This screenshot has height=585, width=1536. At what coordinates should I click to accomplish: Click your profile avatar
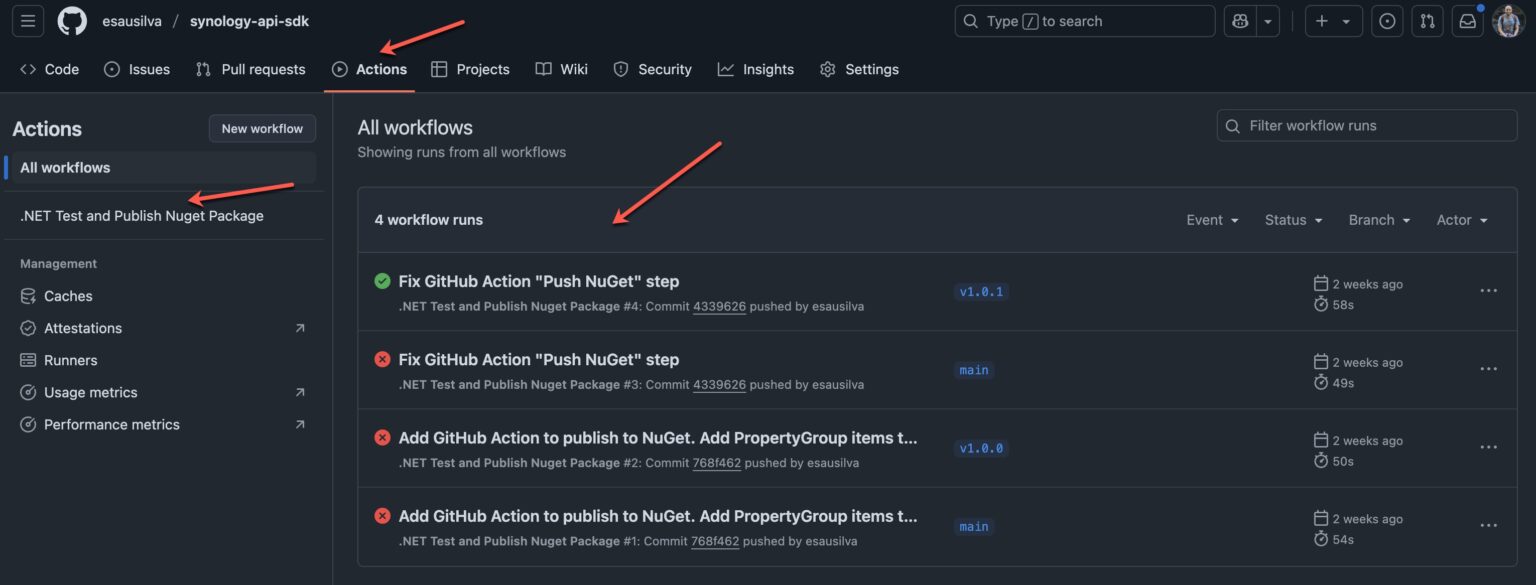click(x=1507, y=20)
